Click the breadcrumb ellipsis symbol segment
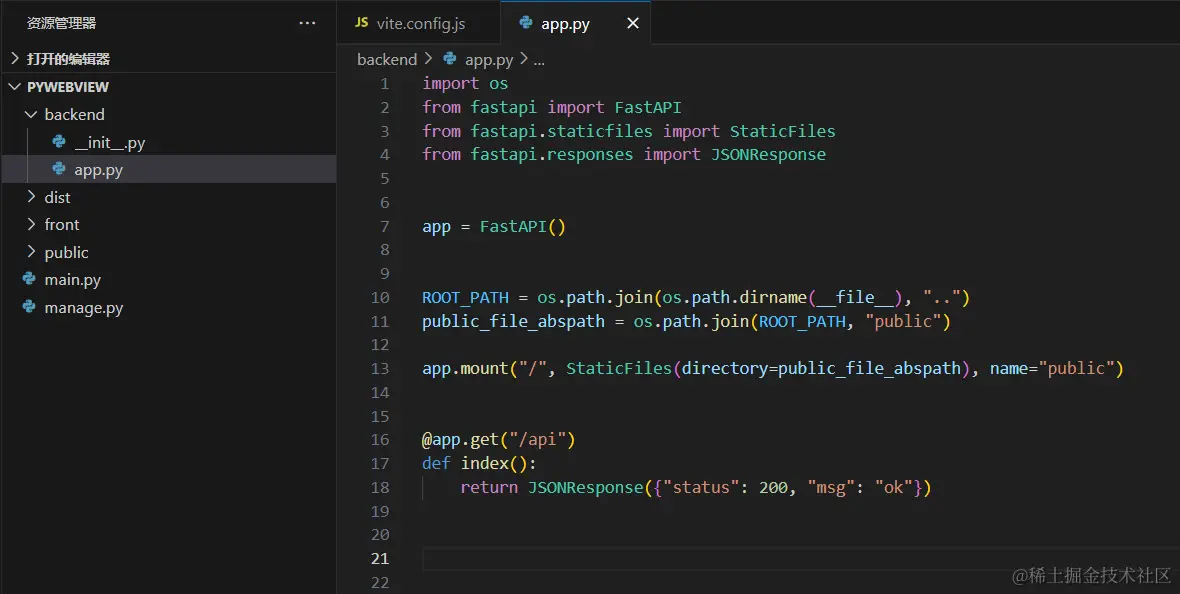This screenshot has height=594, width=1180. click(x=539, y=60)
